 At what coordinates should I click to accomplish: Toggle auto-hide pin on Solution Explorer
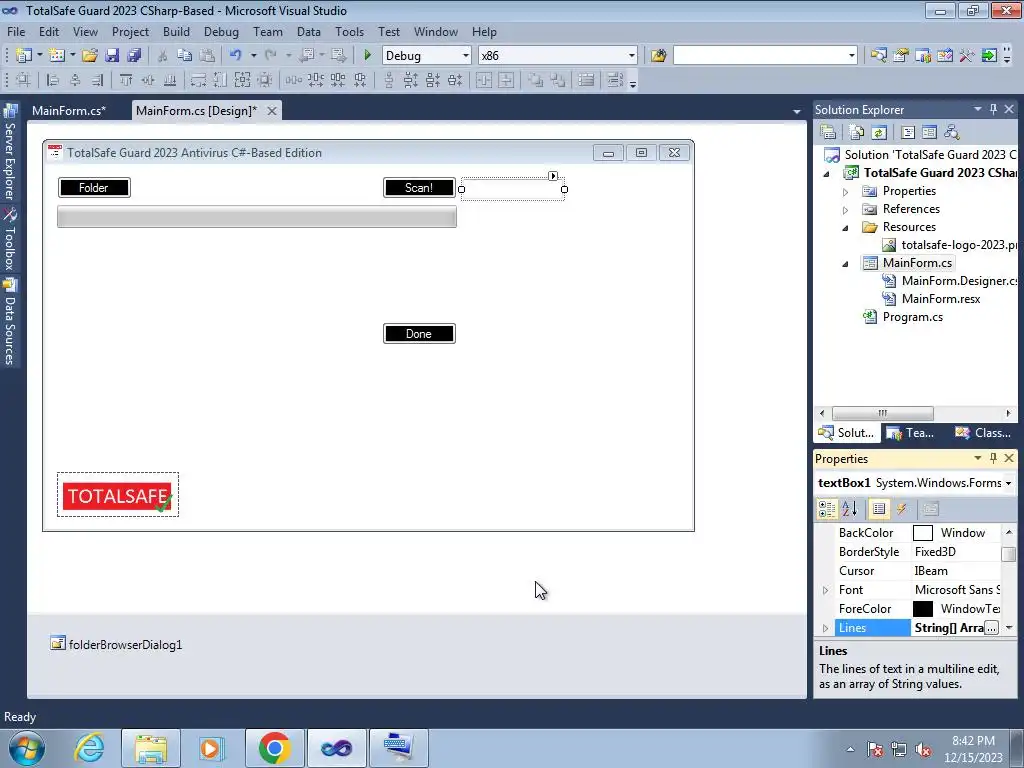993,109
